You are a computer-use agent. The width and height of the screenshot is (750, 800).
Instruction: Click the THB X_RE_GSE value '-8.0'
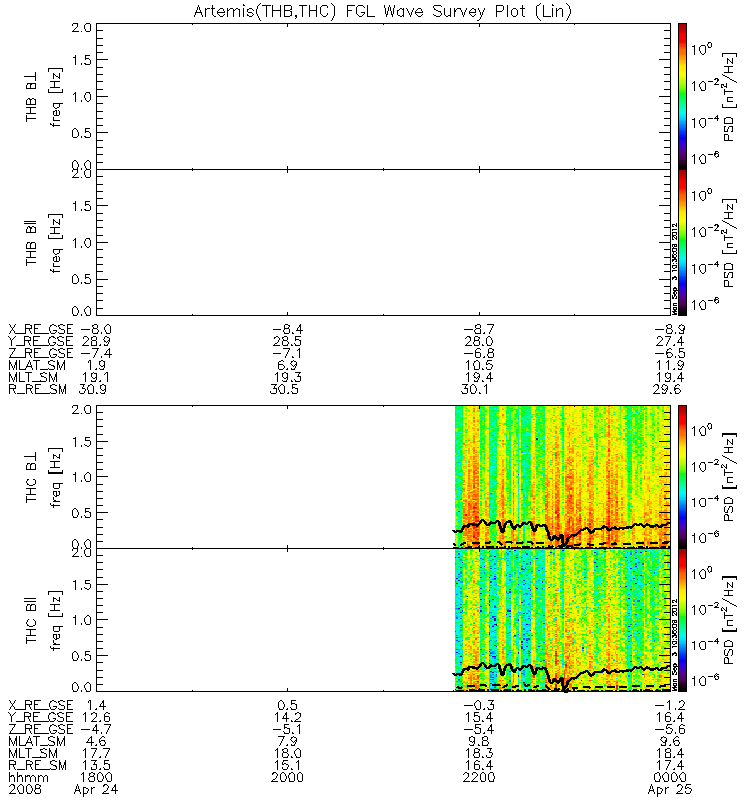(x=96, y=329)
